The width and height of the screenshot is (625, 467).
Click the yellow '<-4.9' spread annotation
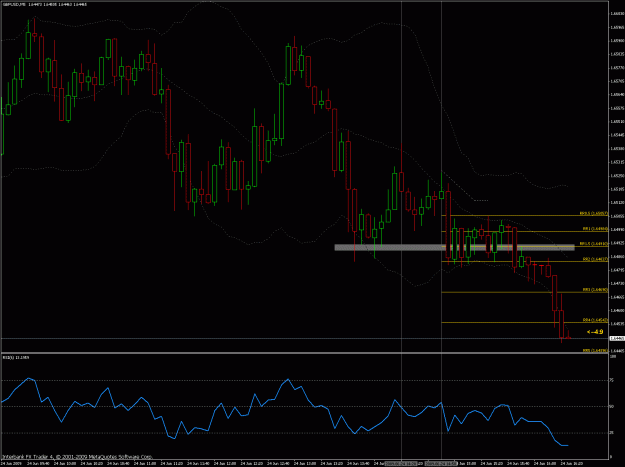click(595, 332)
